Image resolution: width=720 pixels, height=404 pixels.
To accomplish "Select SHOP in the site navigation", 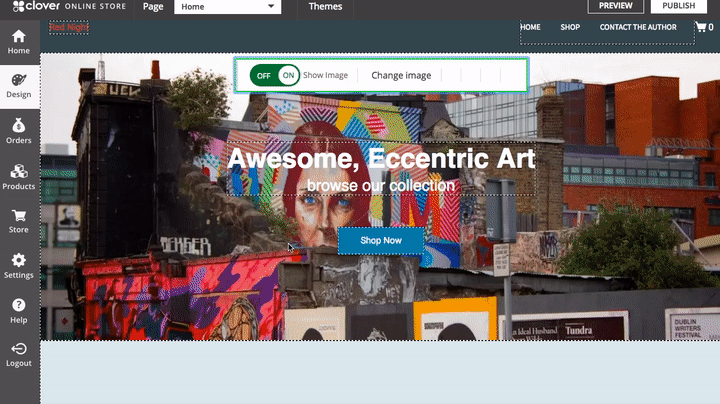I will tap(570, 27).
